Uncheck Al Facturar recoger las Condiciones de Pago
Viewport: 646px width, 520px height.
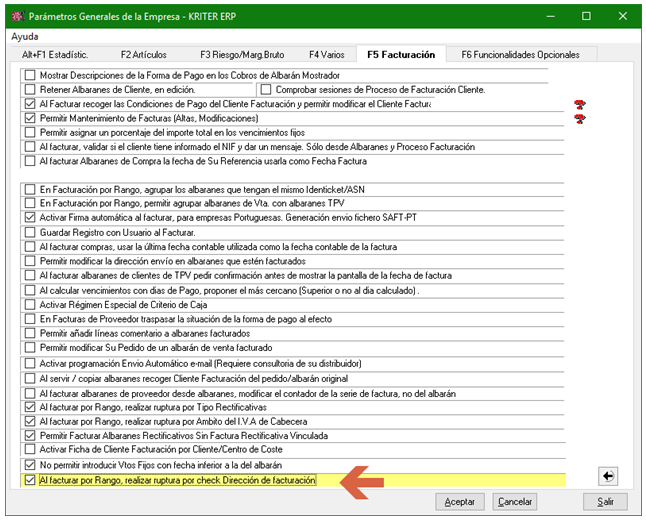click(x=30, y=104)
